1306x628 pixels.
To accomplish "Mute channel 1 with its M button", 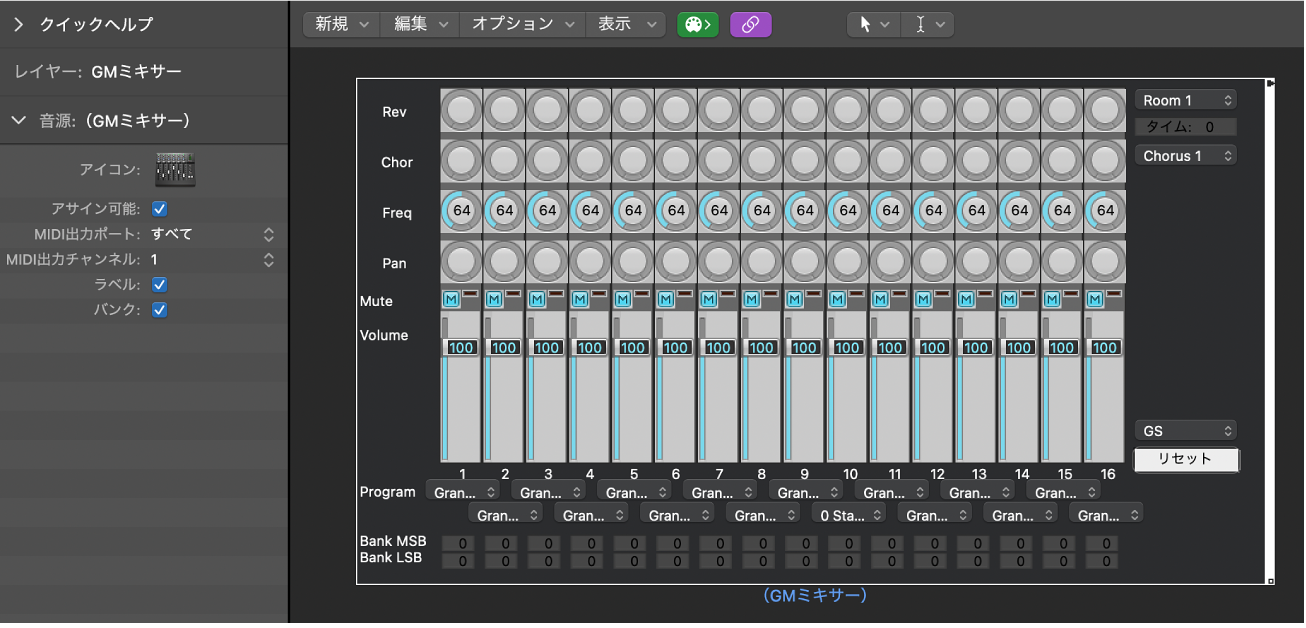I will (x=453, y=298).
